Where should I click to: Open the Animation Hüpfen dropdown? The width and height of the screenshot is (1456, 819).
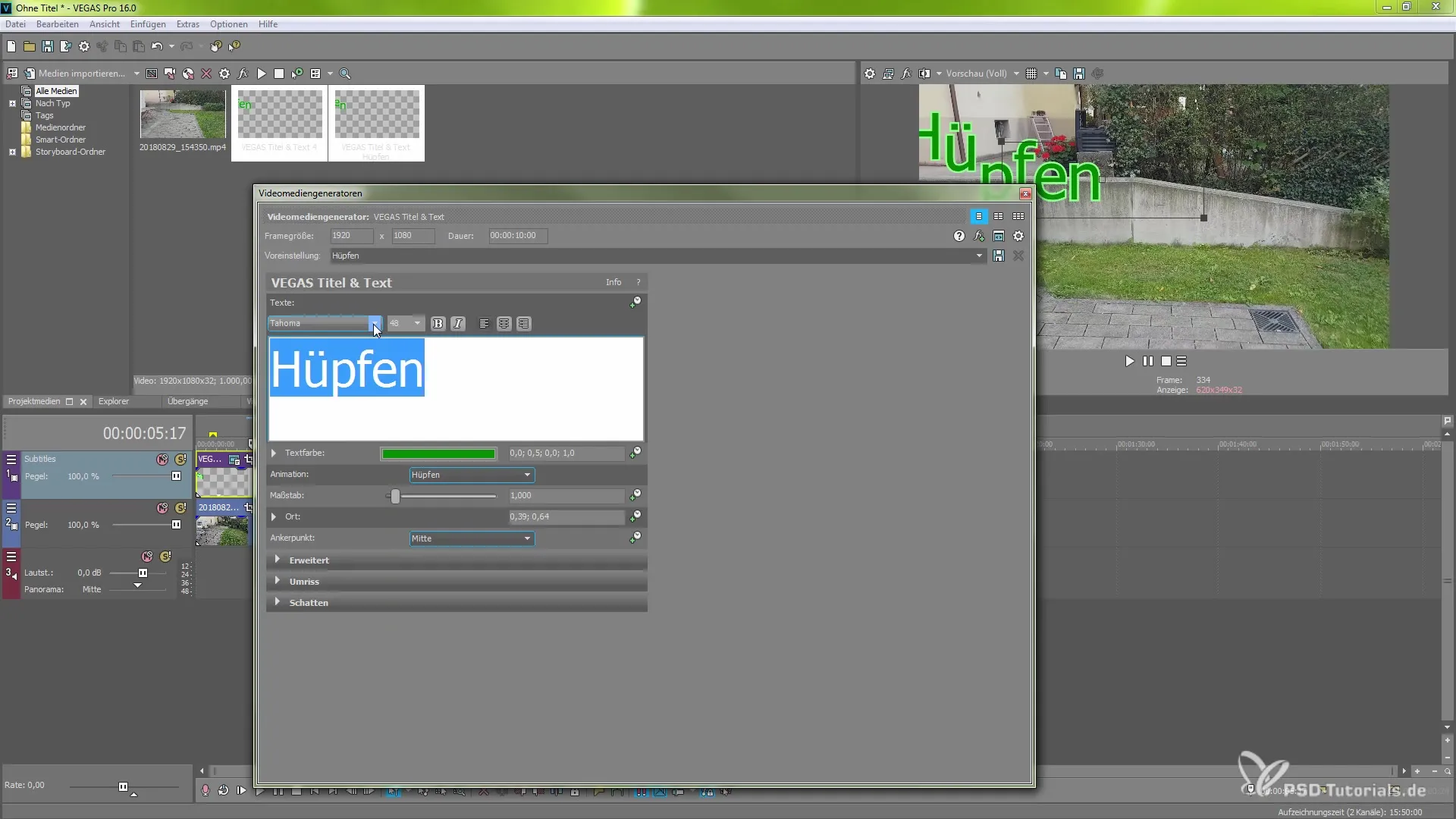coord(472,475)
